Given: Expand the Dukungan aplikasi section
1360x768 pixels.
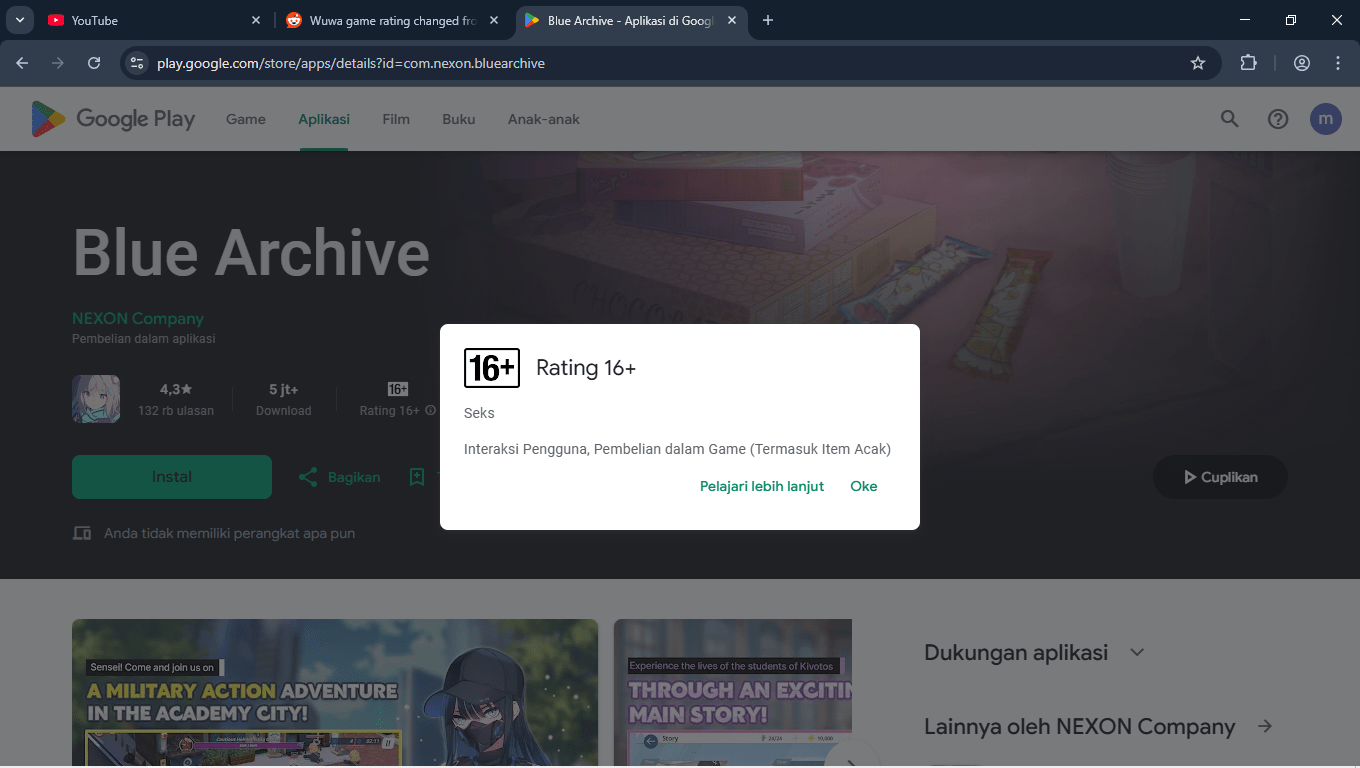Looking at the screenshot, I should tap(1136, 652).
